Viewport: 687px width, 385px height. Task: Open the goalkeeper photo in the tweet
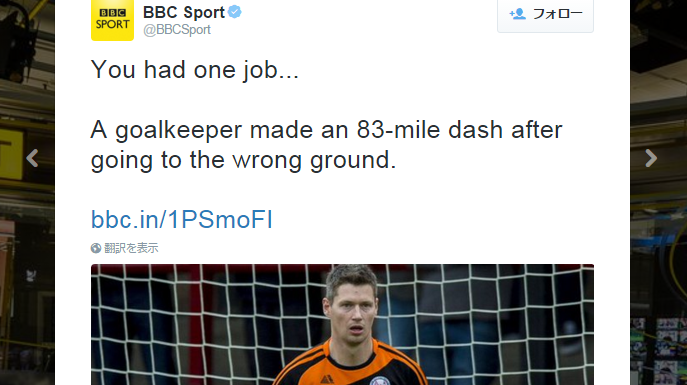(342, 325)
